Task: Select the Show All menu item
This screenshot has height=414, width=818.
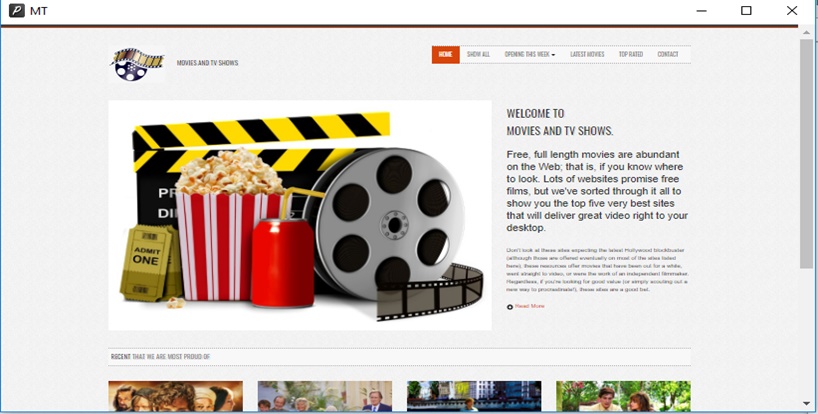Action: point(478,54)
